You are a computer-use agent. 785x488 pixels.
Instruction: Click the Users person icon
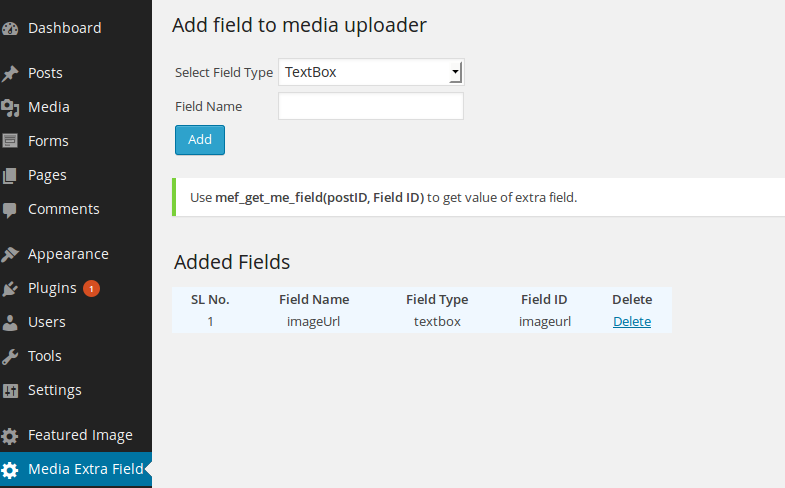pyautogui.click(x=10, y=322)
